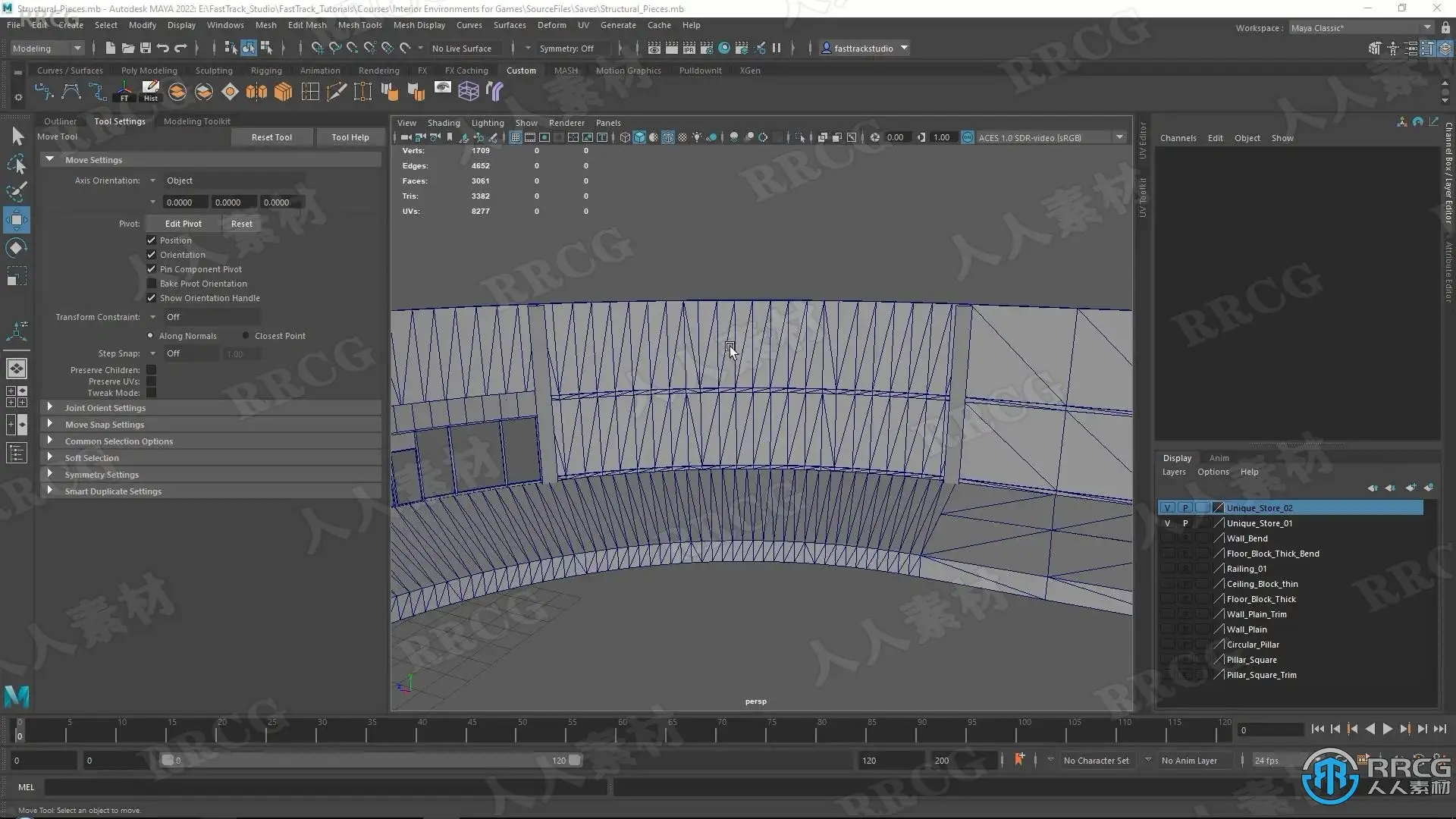Click the playback range slider bar
This screenshot has width=1456, height=819.
coord(371,760)
